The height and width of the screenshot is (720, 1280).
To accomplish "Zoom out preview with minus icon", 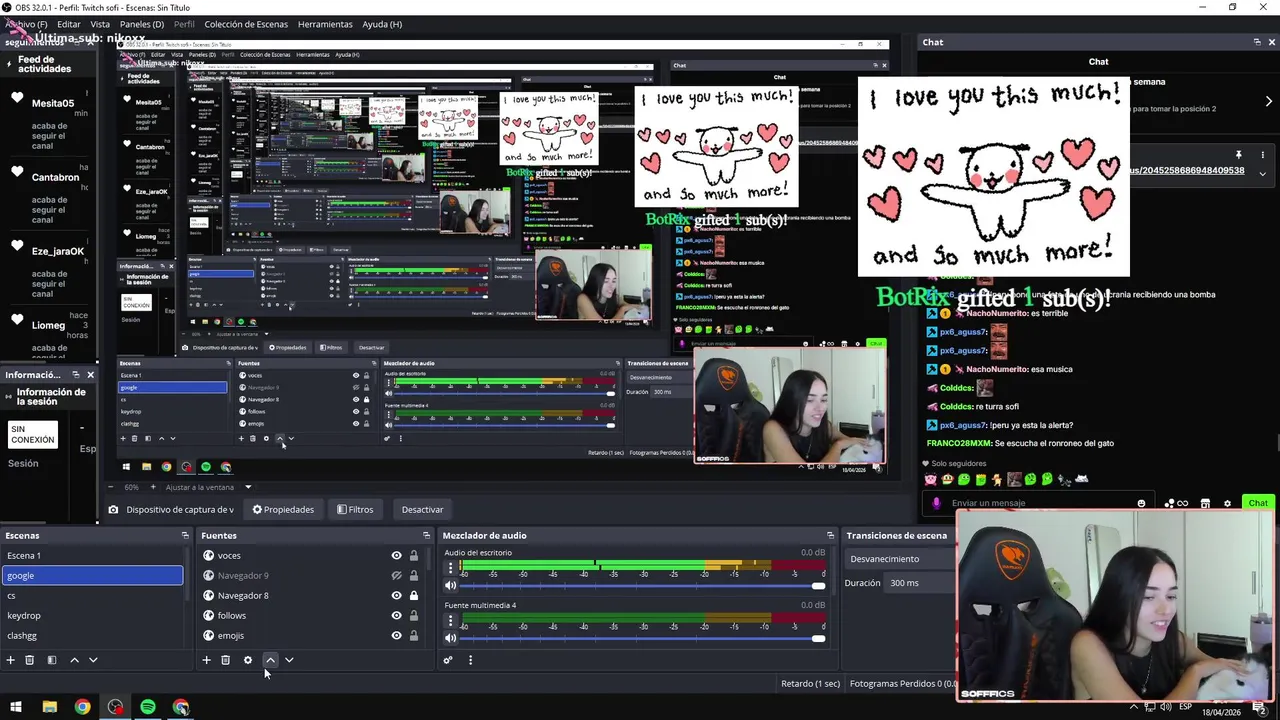I will 110,487.
